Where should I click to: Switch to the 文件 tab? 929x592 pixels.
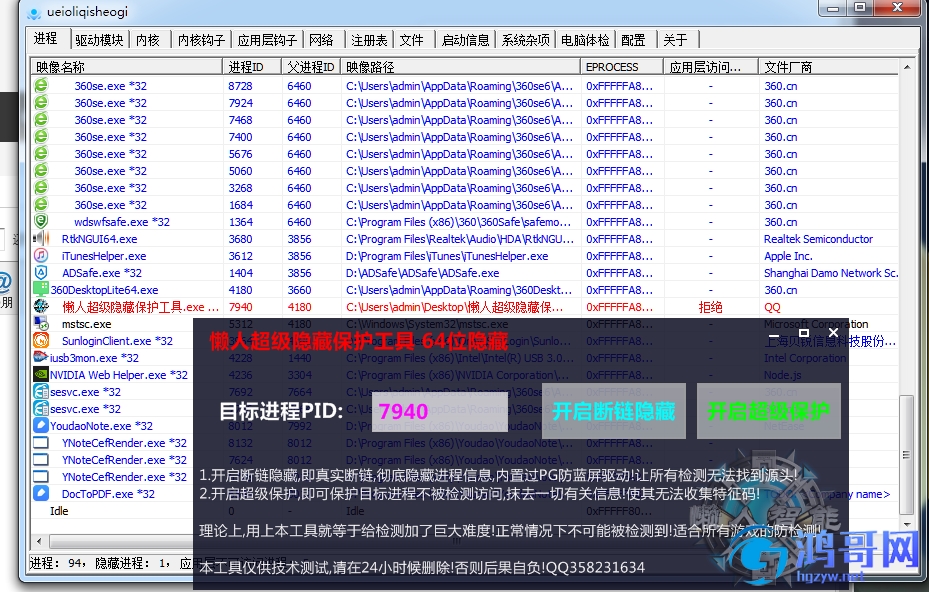tap(411, 40)
